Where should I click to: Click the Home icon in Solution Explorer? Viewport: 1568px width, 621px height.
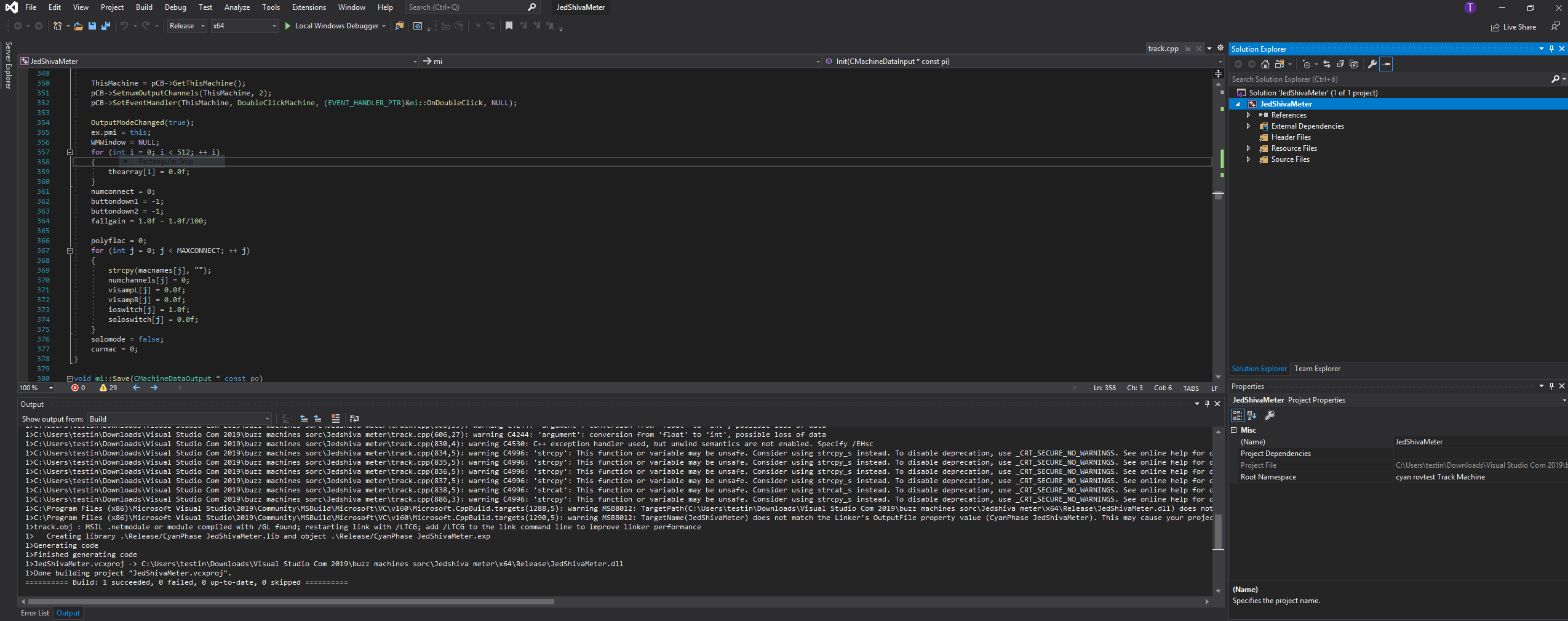pyautogui.click(x=1265, y=64)
